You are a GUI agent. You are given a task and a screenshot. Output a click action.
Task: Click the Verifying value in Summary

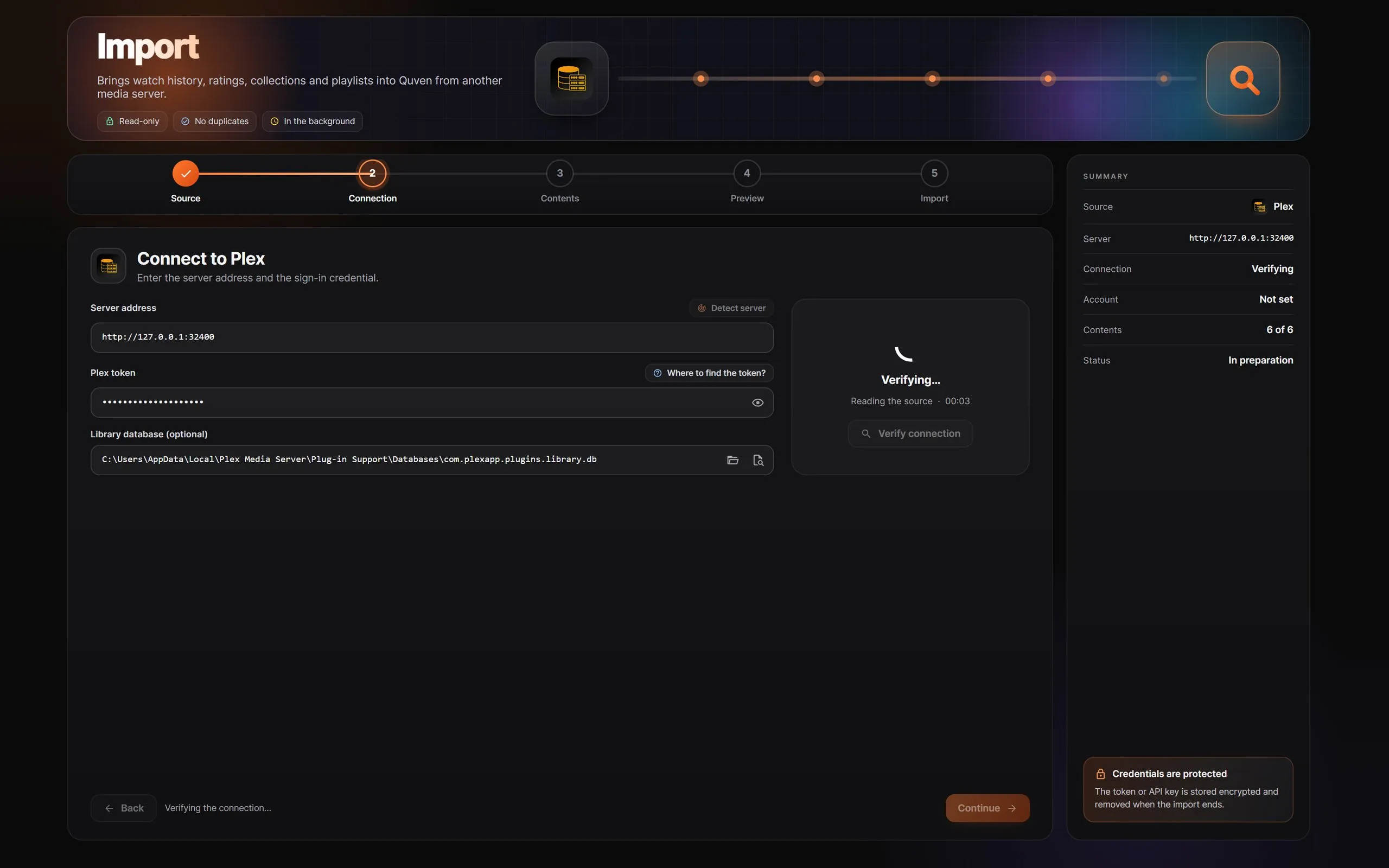(x=1272, y=269)
